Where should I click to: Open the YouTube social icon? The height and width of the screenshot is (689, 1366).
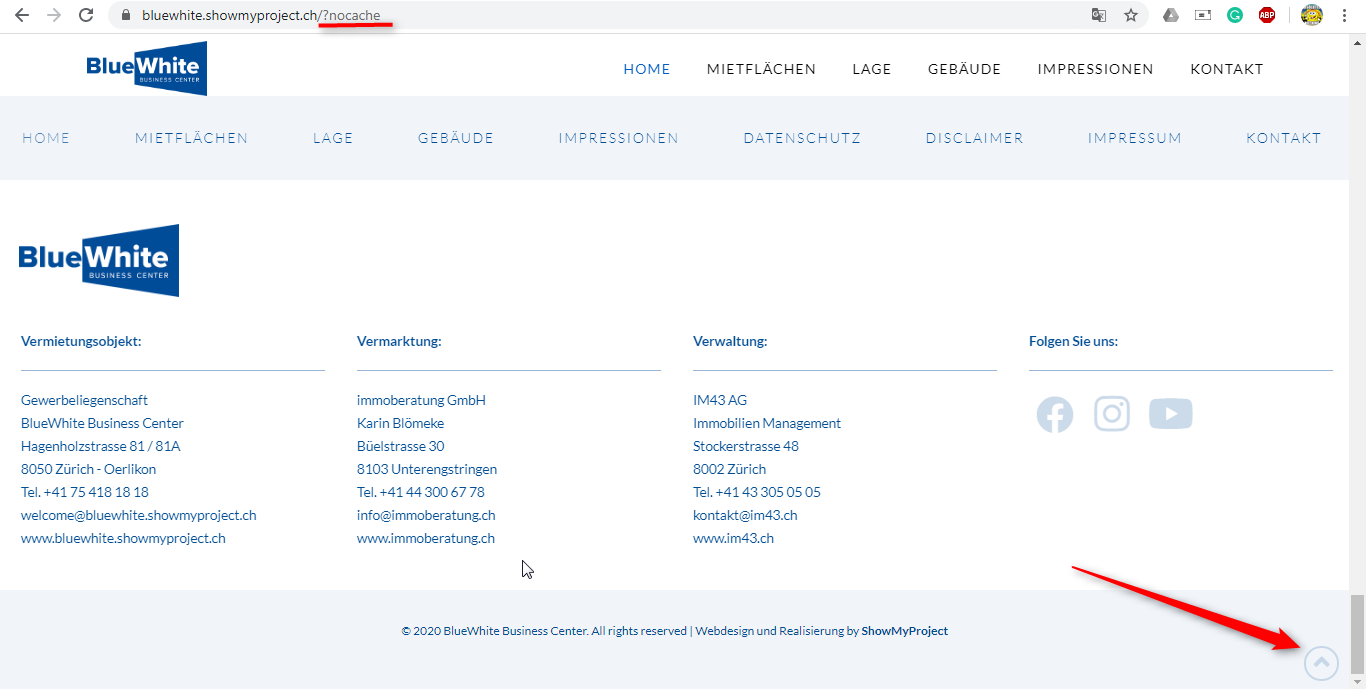pyautogui.click(x=1170, y=414)
